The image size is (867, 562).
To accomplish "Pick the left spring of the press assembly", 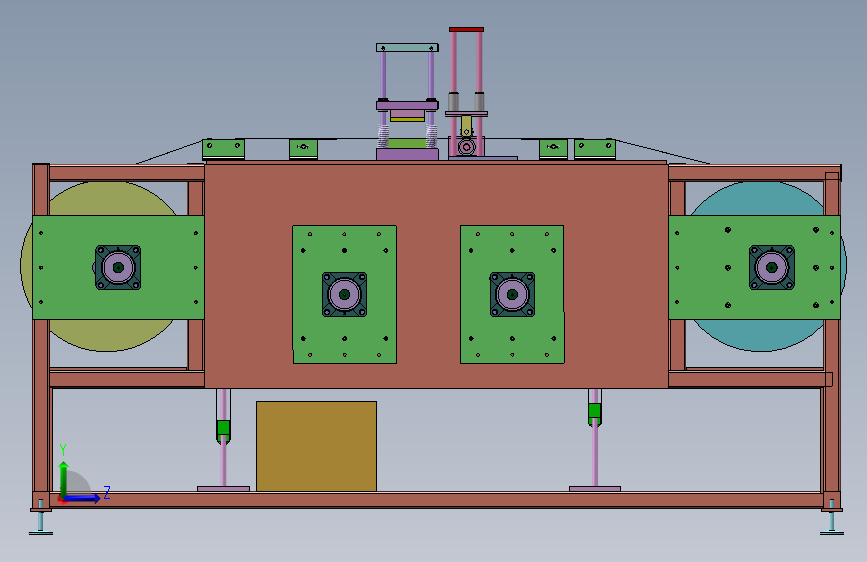I will click(x=383, y=137).
